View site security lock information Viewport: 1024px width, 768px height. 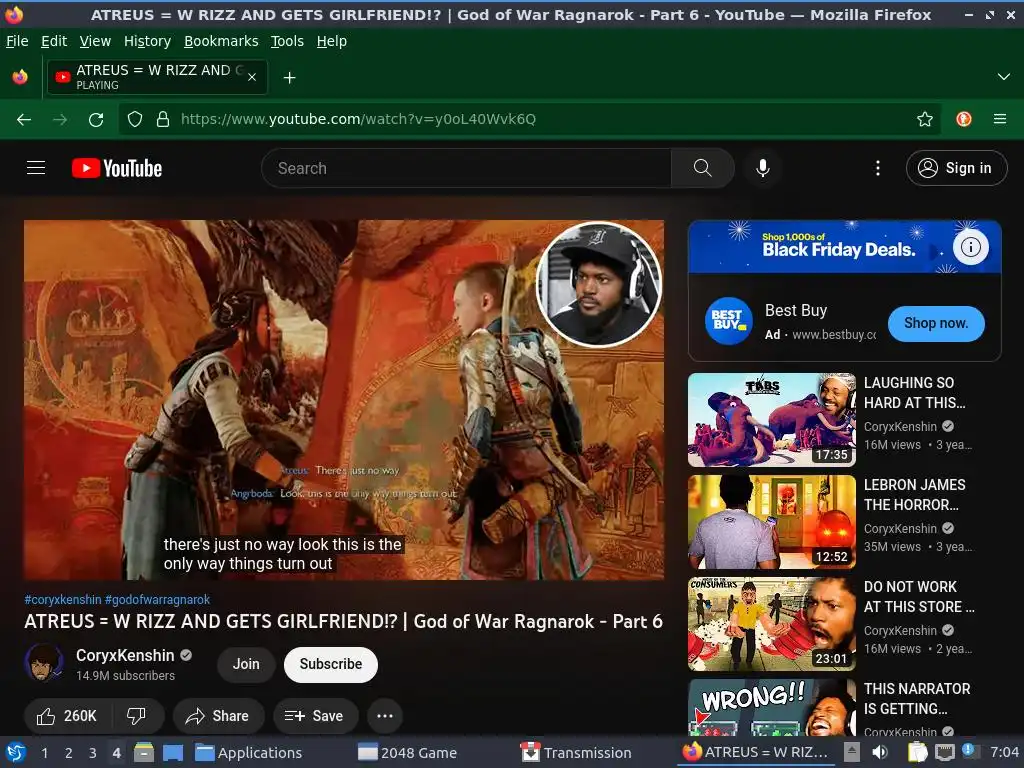click(163, 119)
